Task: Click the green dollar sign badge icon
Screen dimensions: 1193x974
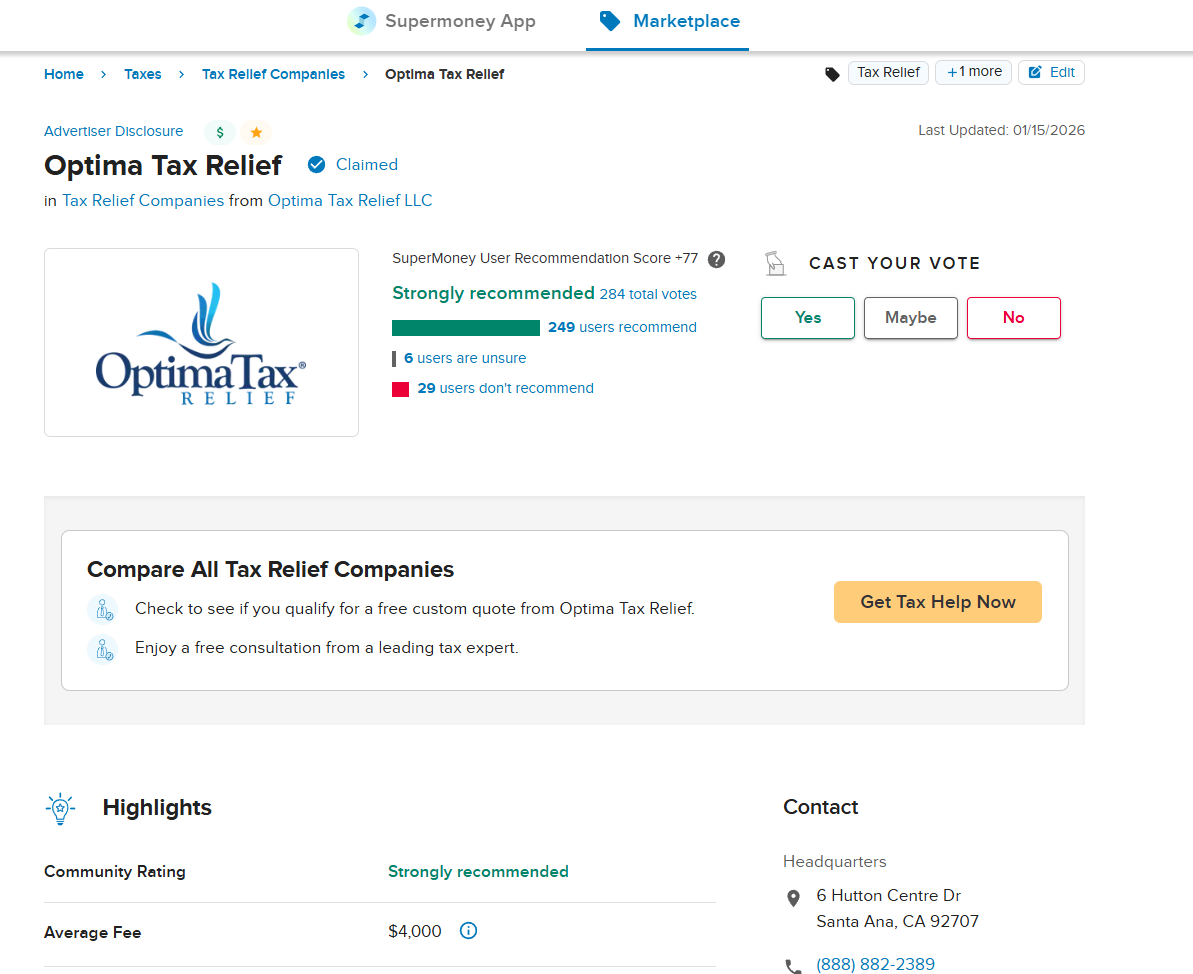Action: tap(220, 132)
